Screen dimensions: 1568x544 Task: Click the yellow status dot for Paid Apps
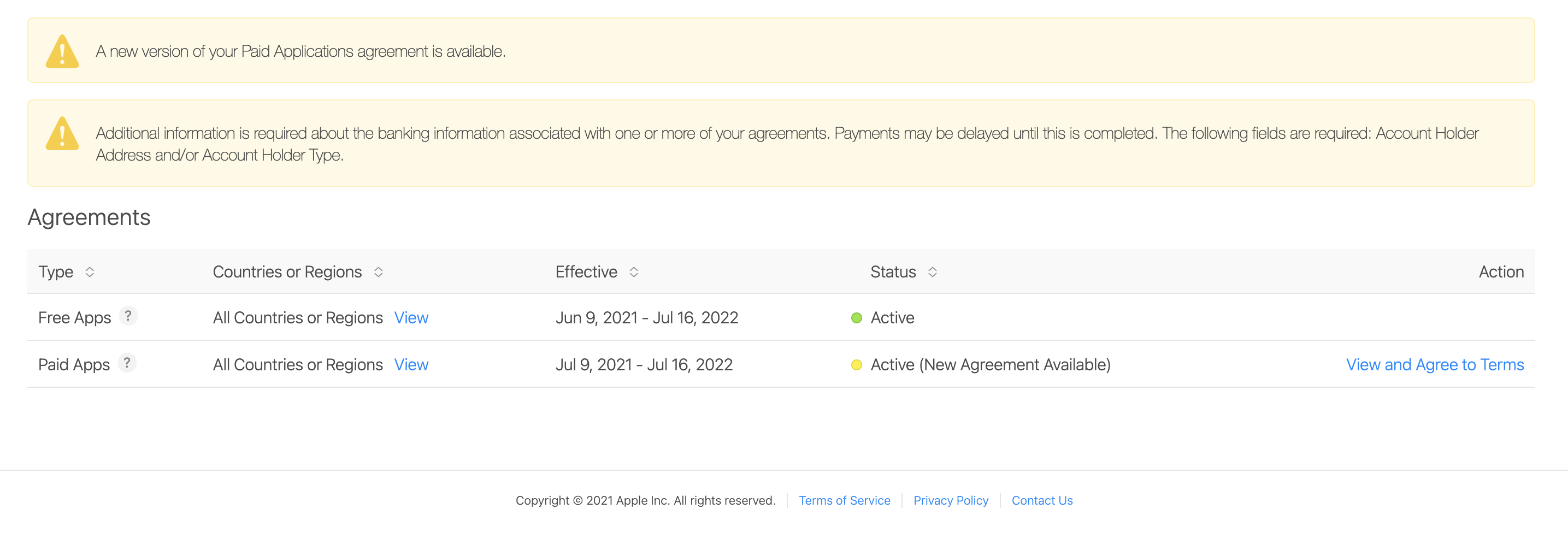pos(857,364)
